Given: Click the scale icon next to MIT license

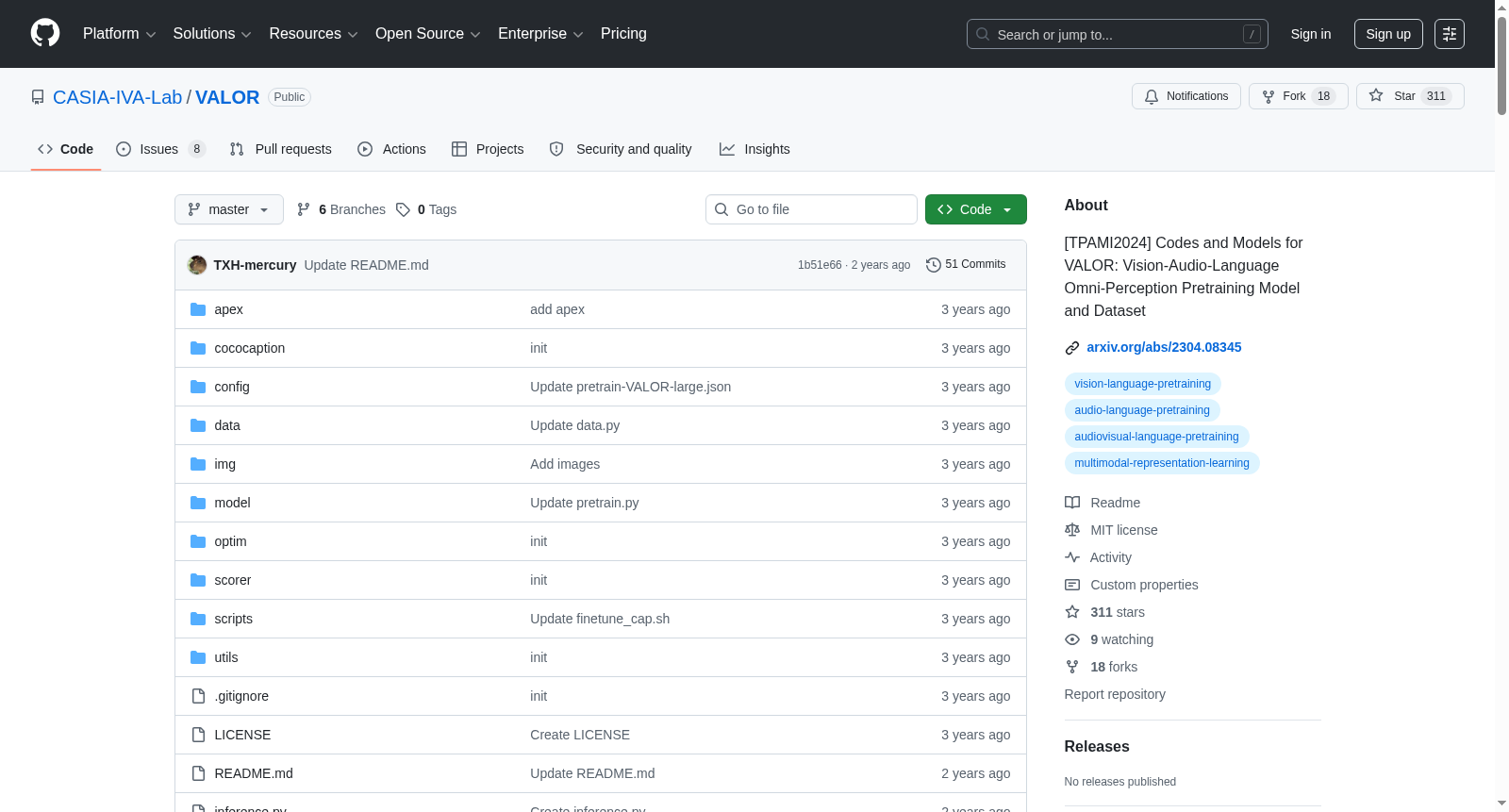Looking at the screenshot, I should pyautogui.click(x=1072, y=530).
